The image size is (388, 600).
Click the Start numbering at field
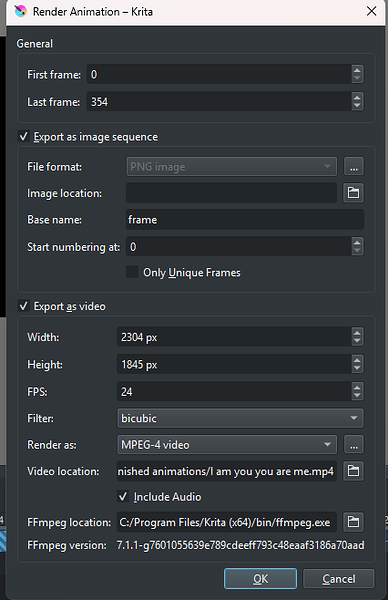239,247
